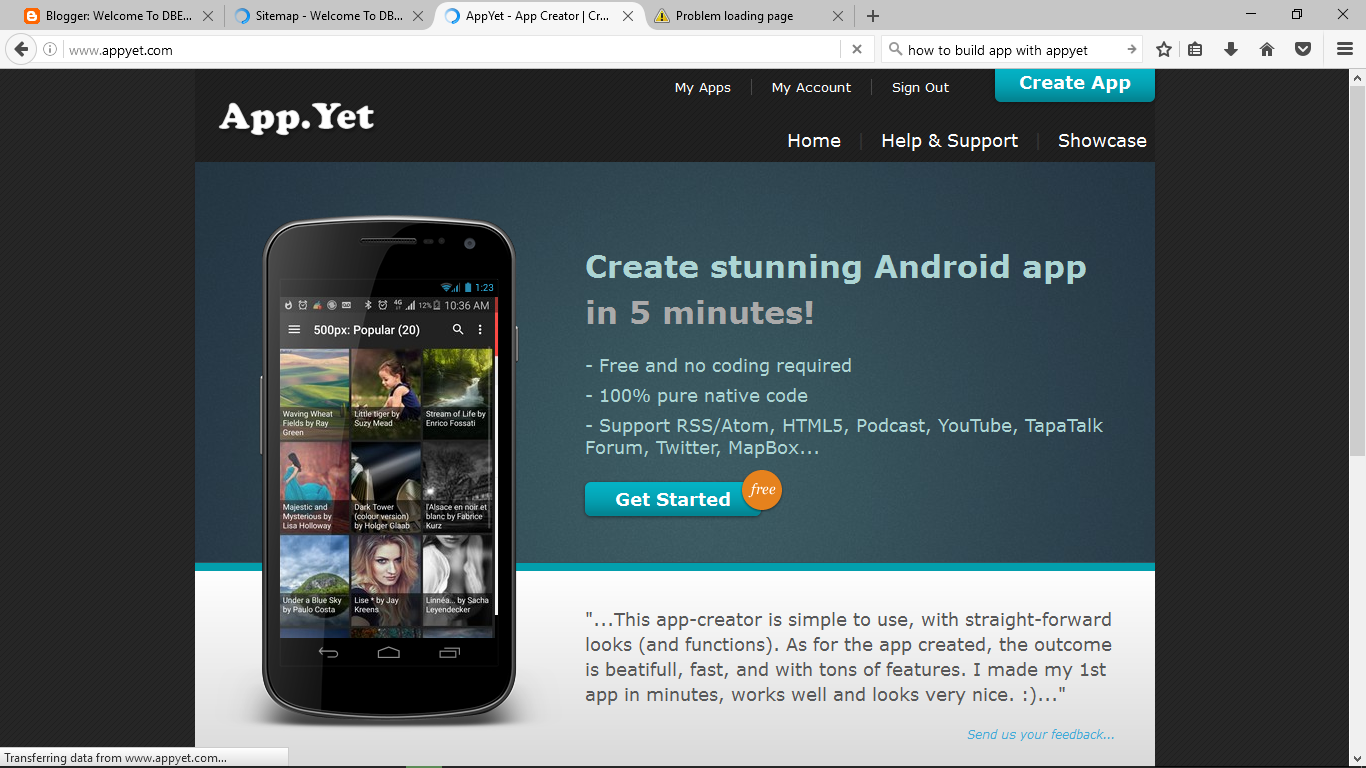Switch to Blogger Welcome To DBE tab
Viewport: 1366px width, 768px height.
tap(119, 16)
